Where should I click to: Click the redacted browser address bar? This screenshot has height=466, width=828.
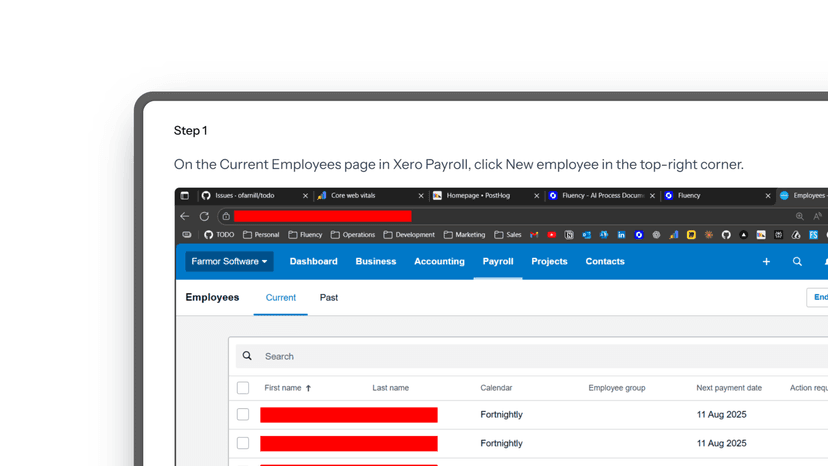point(323,216)
